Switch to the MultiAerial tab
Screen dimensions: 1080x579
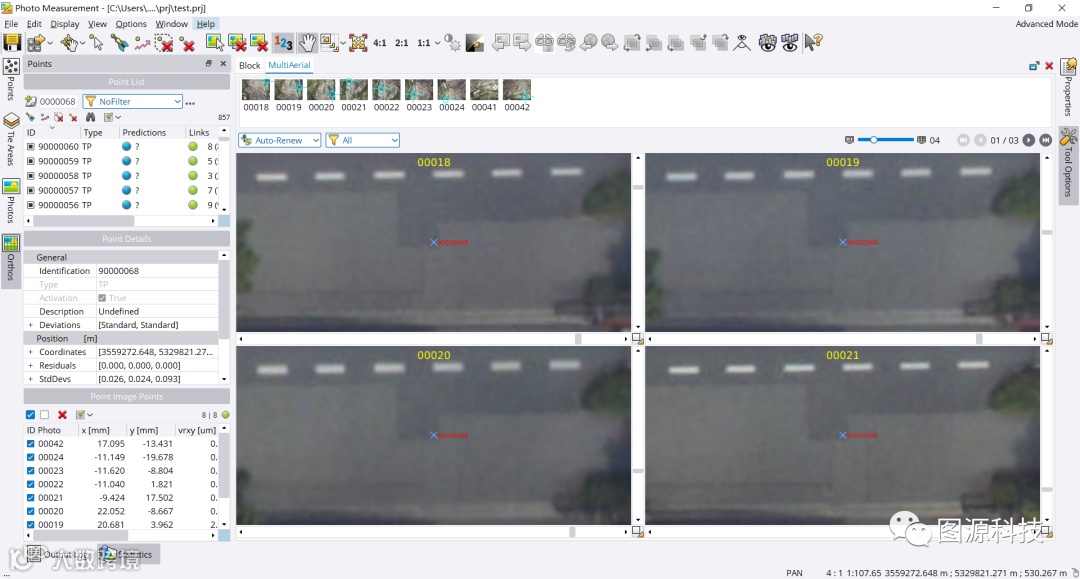tap(289, 65)
